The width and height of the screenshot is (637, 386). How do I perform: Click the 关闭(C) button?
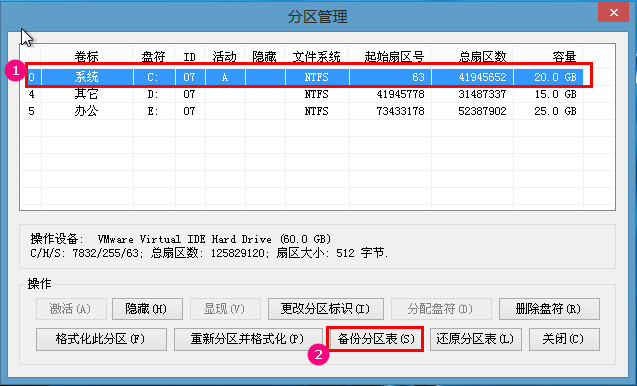pos(564,339)
